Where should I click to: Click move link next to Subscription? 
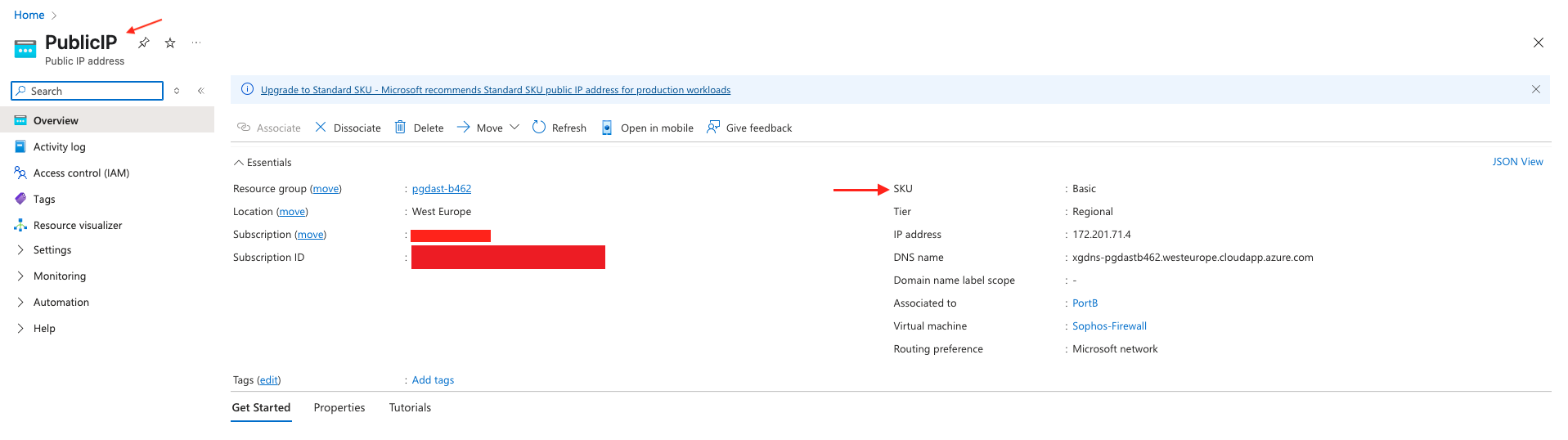click(x=310, y=234)
